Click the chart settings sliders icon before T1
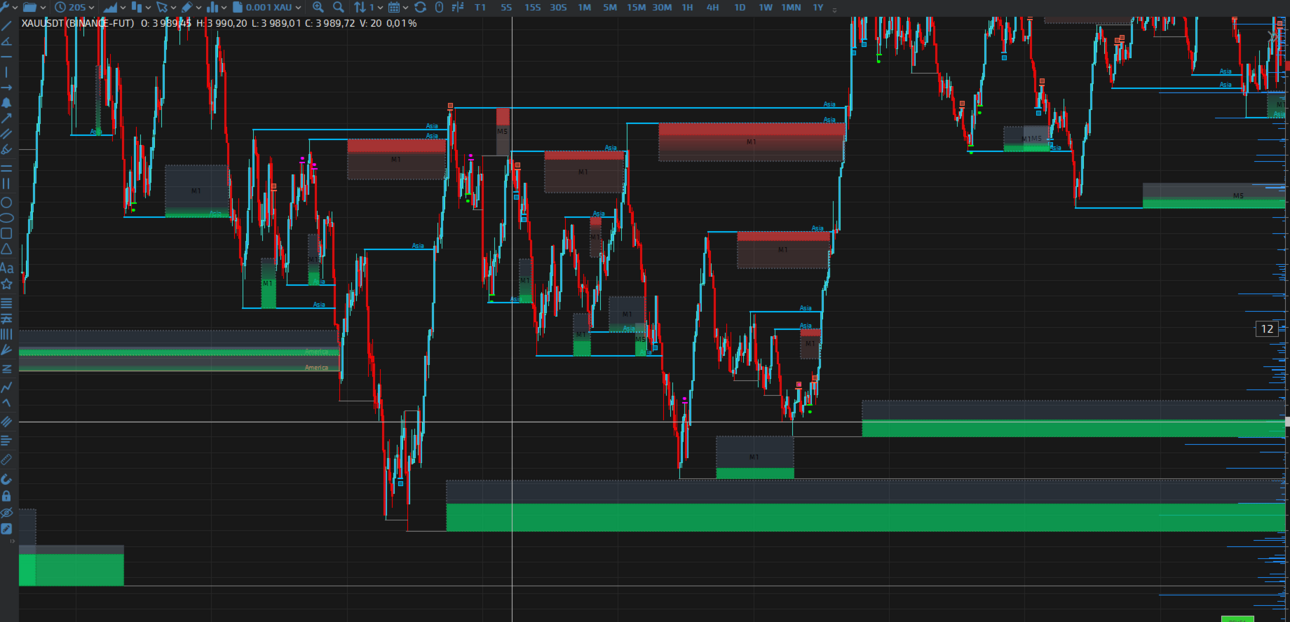The width and height of the screenshot is (1290, 622). point(458,7)
